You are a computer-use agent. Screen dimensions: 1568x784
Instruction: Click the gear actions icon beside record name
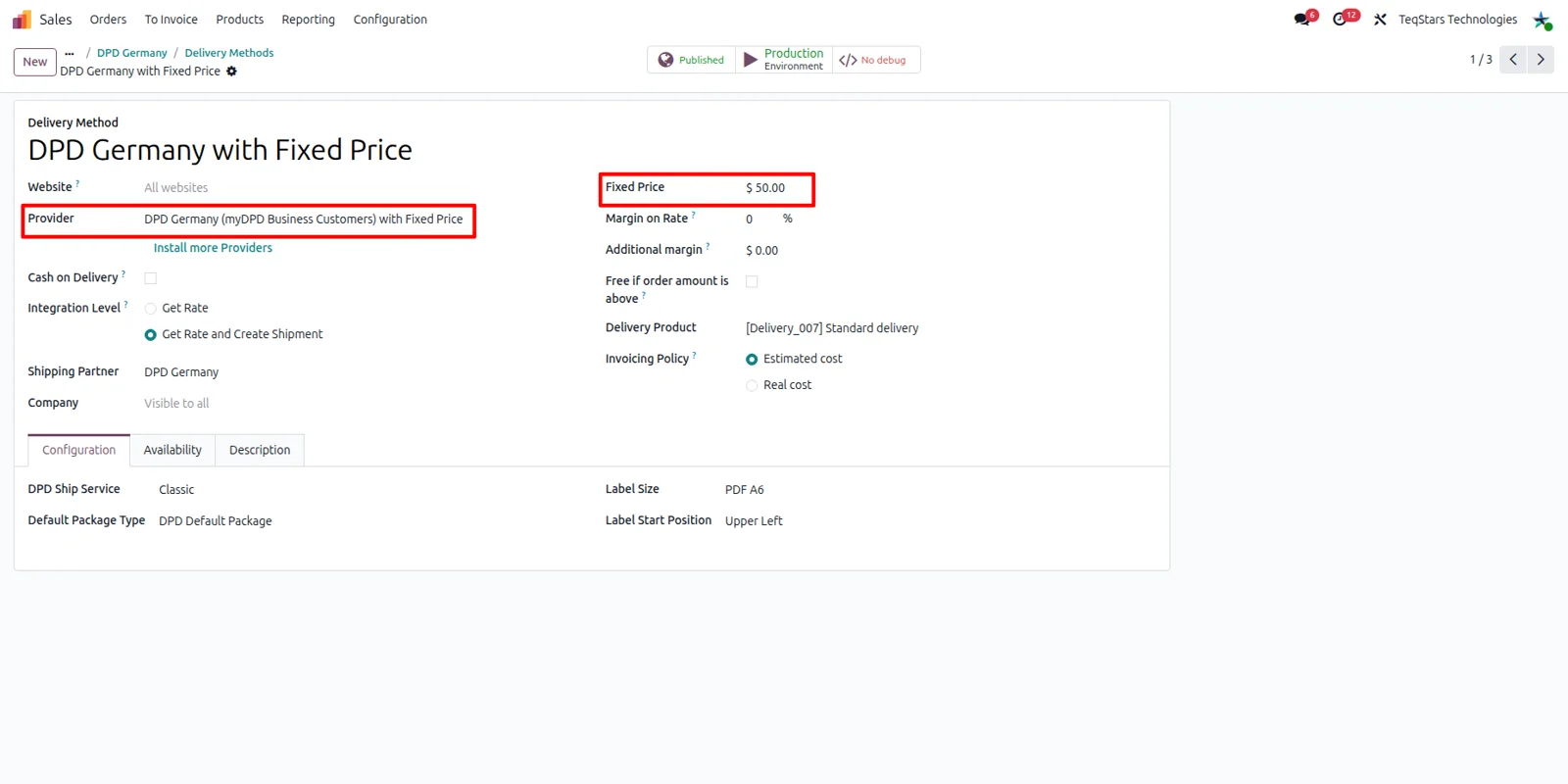(x=231, y=72)
